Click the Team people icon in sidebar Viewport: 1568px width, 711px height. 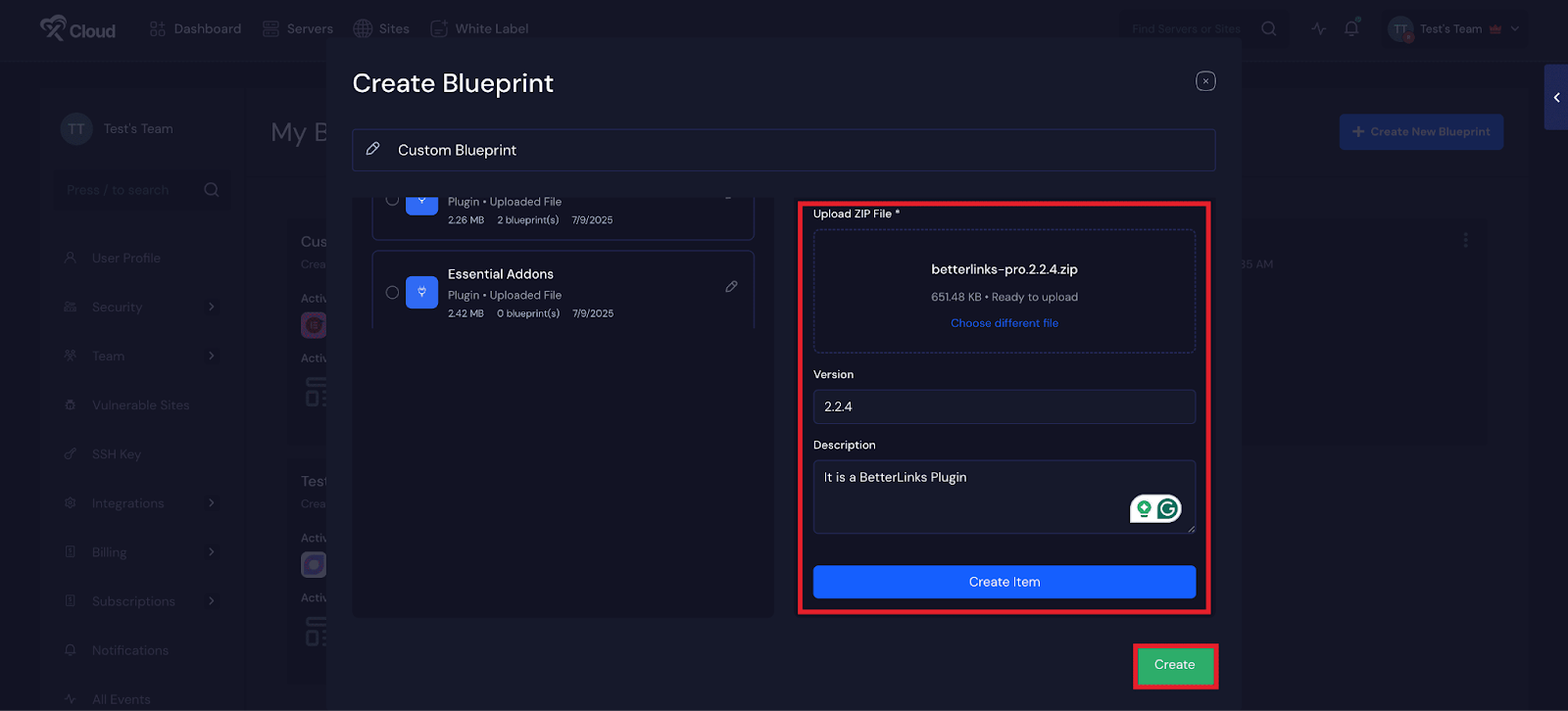[x=70, y=355]
